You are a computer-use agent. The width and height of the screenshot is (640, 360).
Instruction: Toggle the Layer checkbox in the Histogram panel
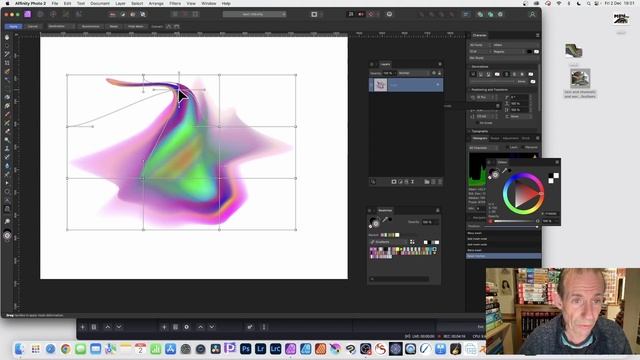tap(508, 147)
